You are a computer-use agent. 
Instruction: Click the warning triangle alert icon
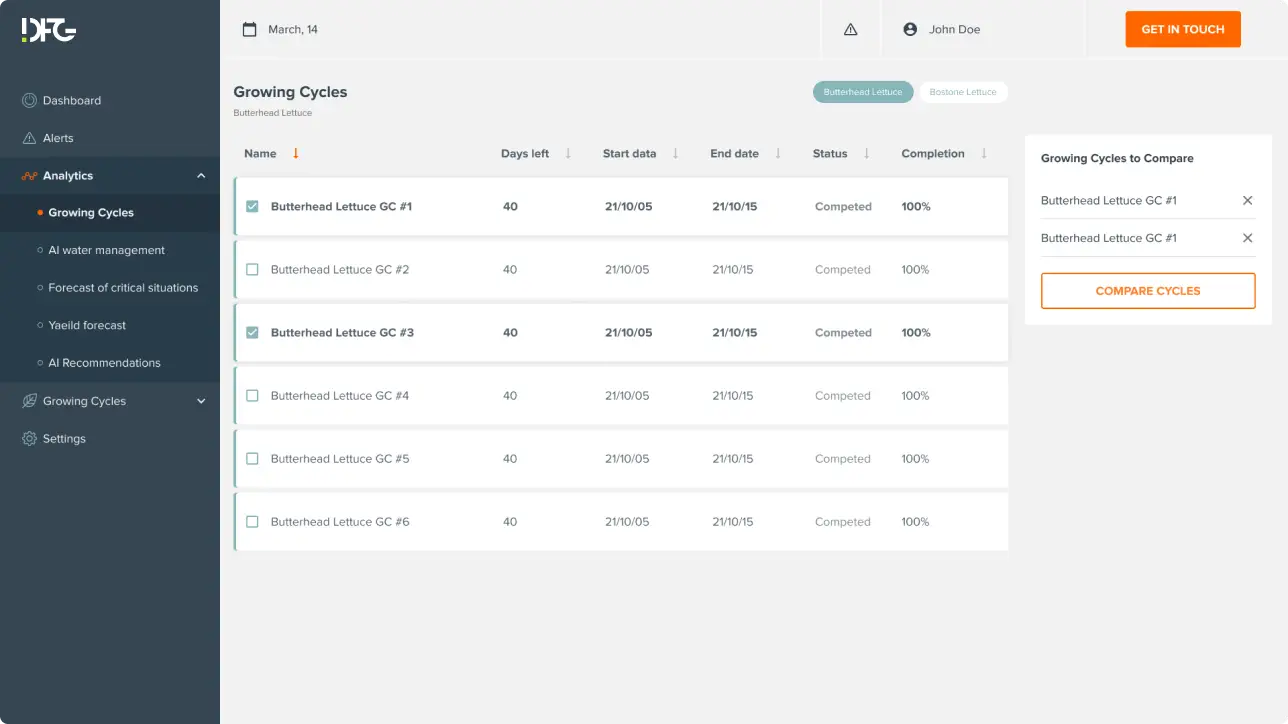click(850, 30)
